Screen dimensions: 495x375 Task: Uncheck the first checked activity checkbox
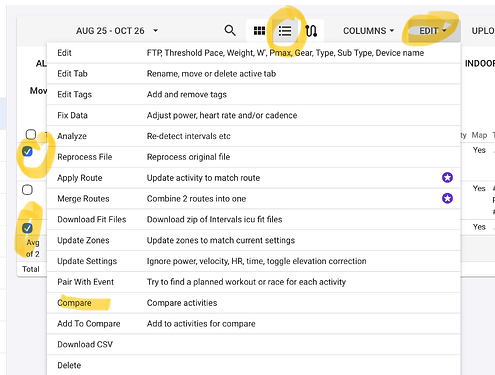pyautogui.click(x=27, y=152)
